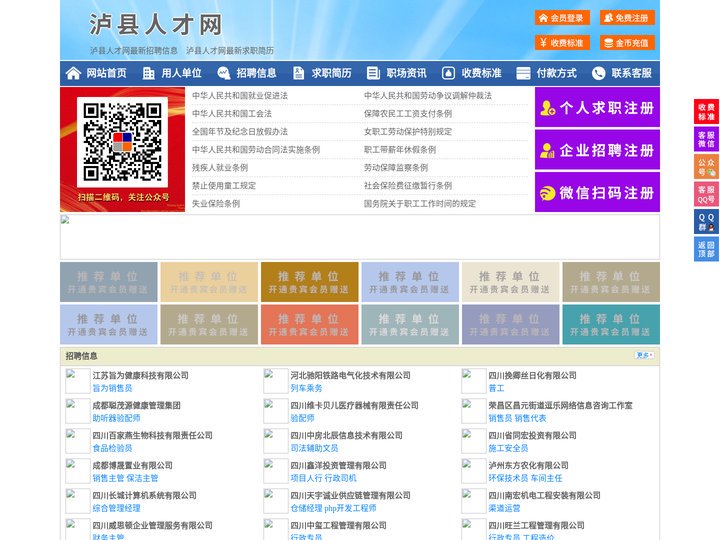This screenshot has height=540, width=720.
Task: Open job link 列车乘务
Action: [306, 388]
